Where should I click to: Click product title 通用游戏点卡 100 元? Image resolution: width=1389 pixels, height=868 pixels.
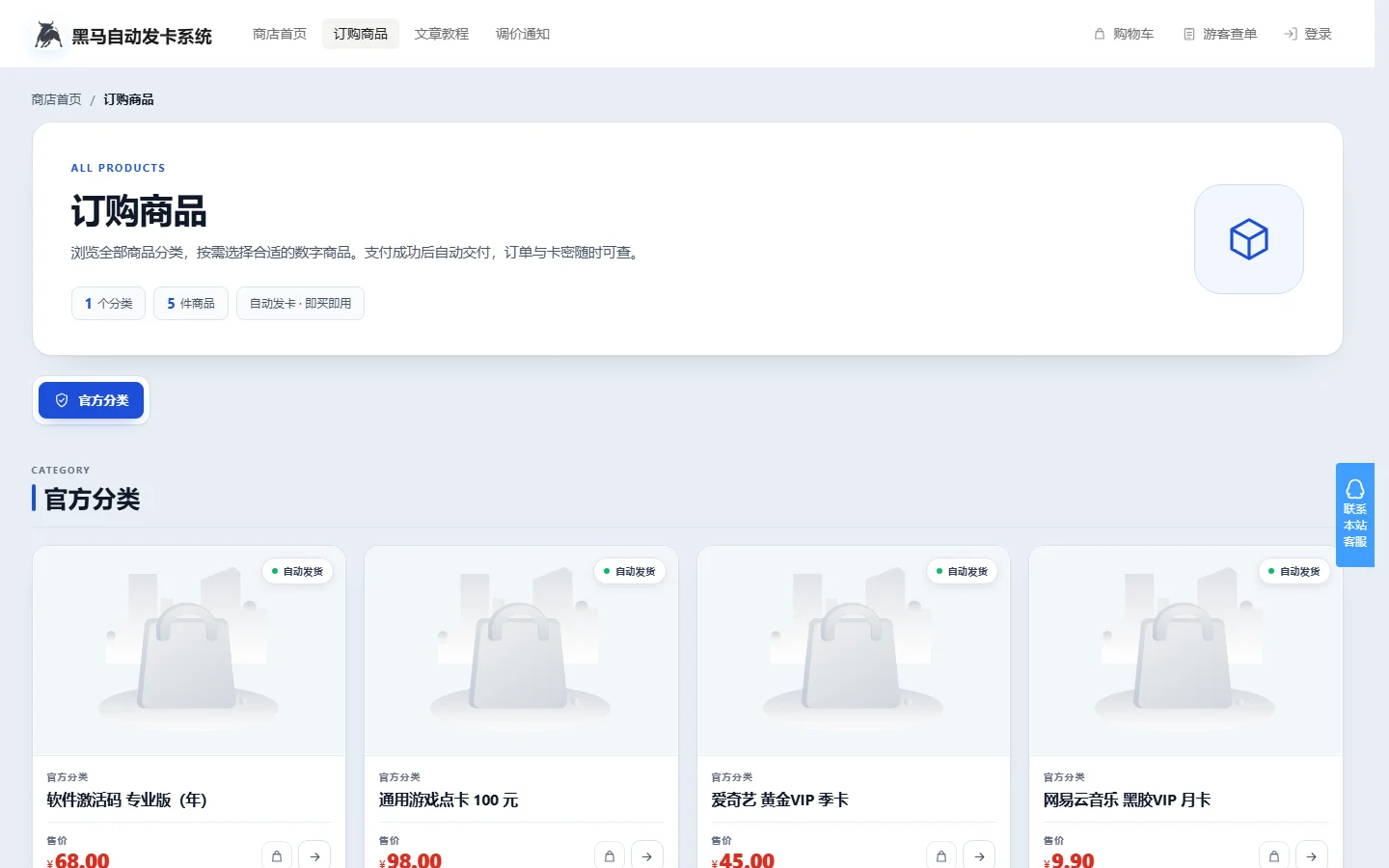(449, 800)
